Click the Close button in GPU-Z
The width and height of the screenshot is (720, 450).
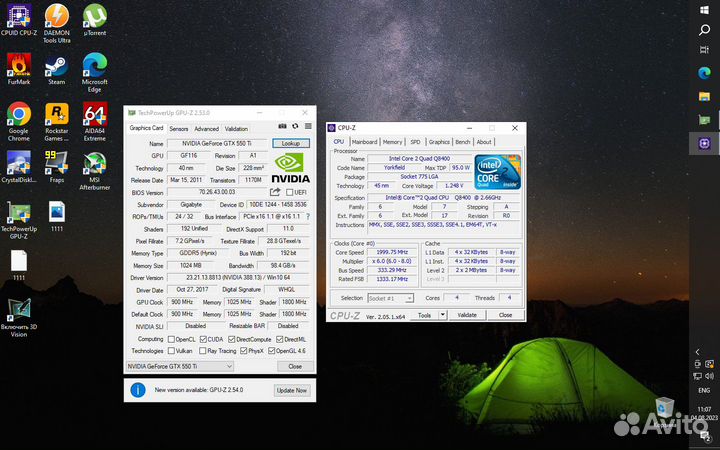click(295, 366)
